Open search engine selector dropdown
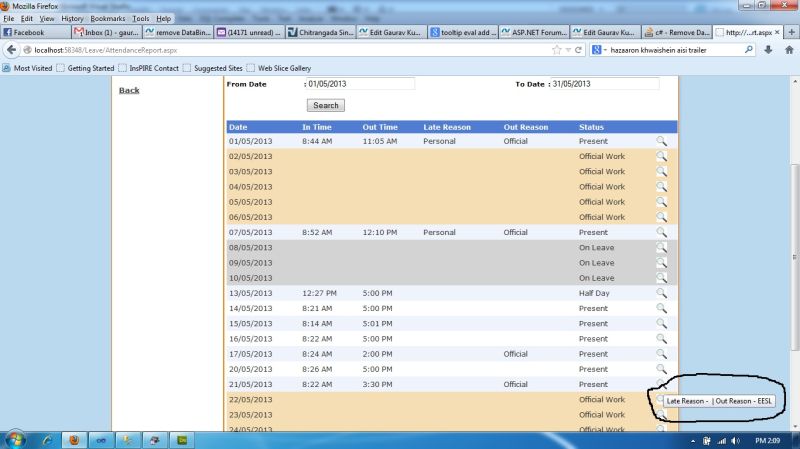The image size is (800, 449). 598,50
